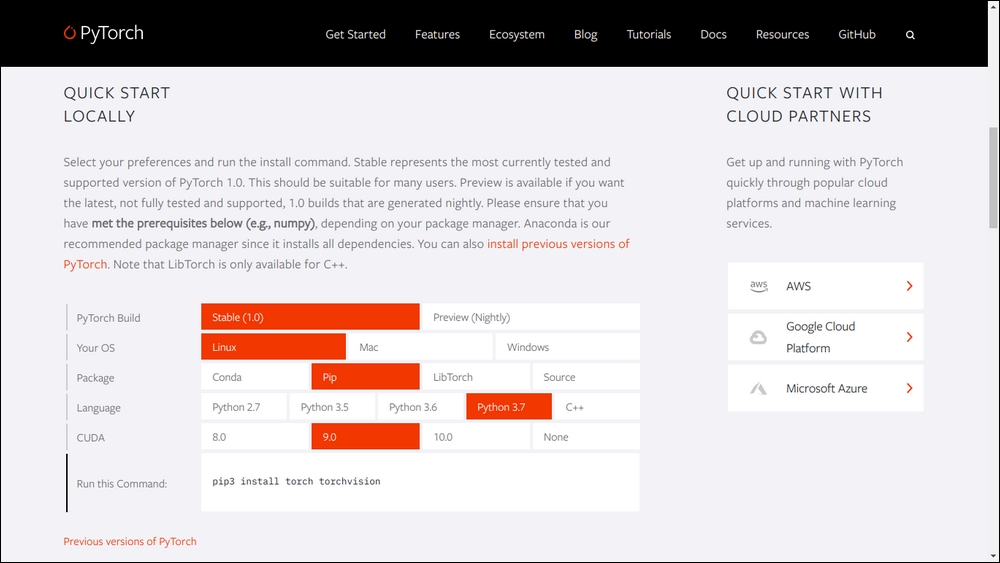Select None for CUDA

(586, 437)
